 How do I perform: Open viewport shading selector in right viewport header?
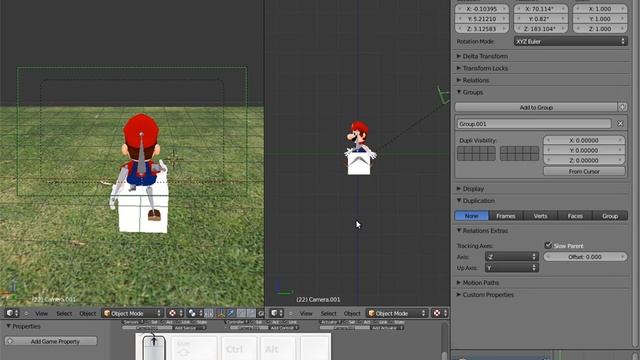coord(440,313)
